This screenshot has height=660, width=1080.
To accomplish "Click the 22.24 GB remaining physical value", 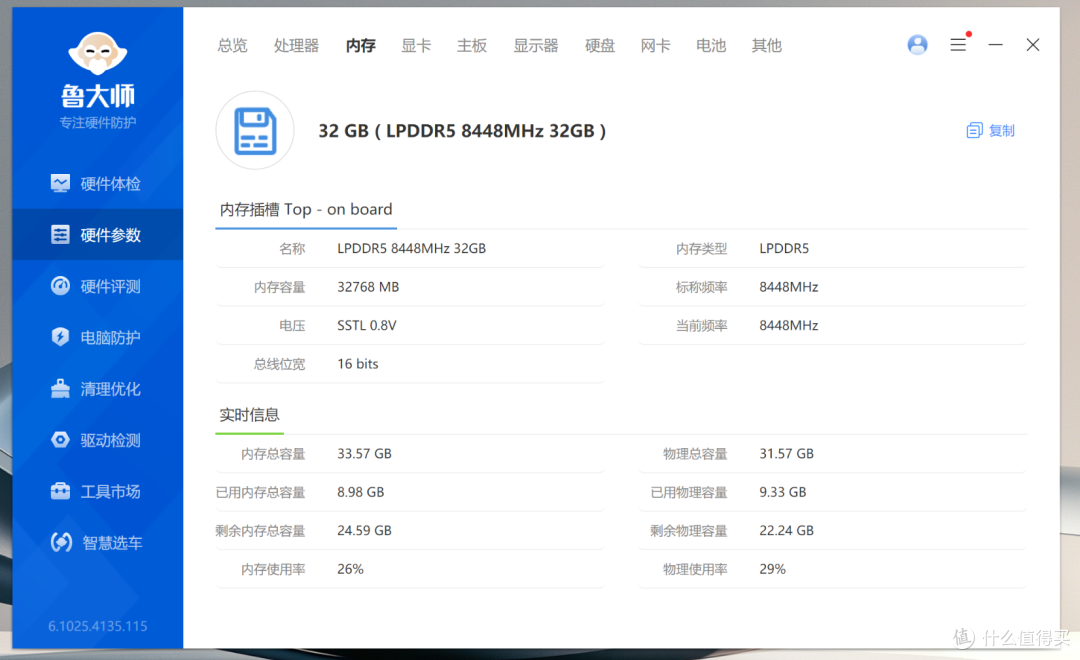I will click(787, 530).
